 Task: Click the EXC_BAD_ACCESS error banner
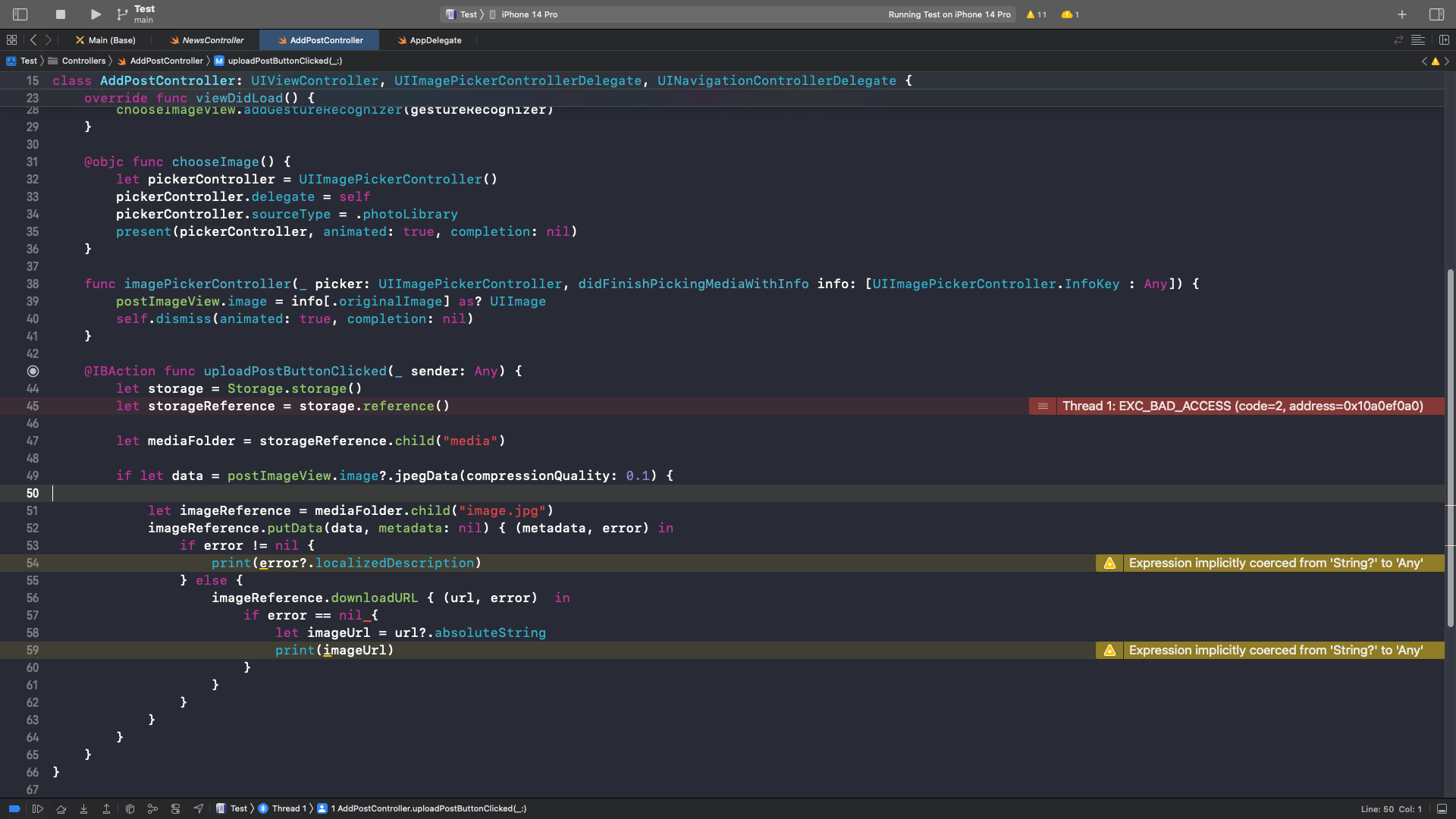pos(1243,406)
